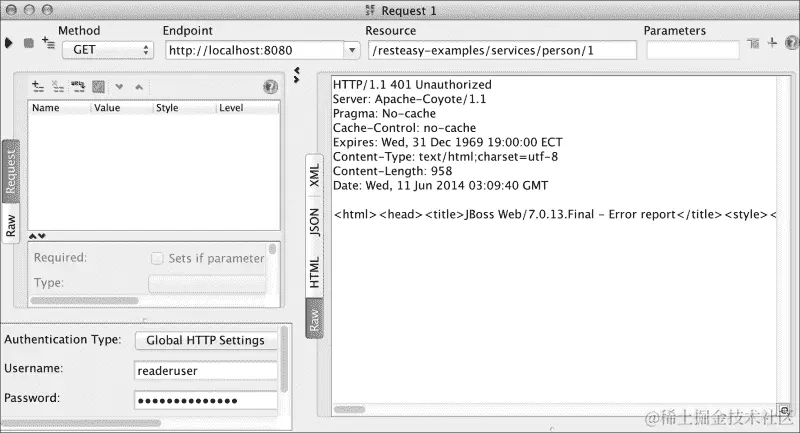Click the corner icon below the response scrollbar
The image size is (800, 433).
pos(784,410)
